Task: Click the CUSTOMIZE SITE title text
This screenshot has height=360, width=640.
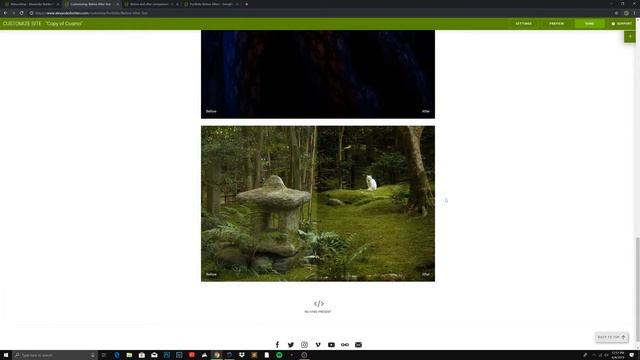Action: (22, 24)
